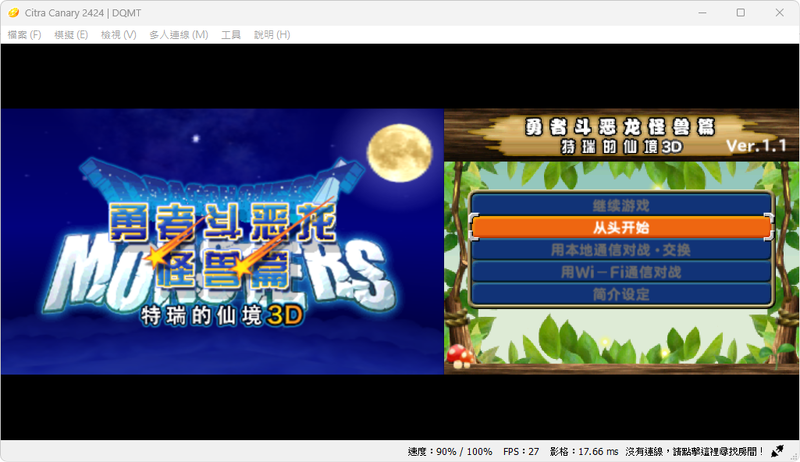
Task: Click 沒有連線，請點擊這裡尋找房間 status link
Action: [x=694, y=451]
